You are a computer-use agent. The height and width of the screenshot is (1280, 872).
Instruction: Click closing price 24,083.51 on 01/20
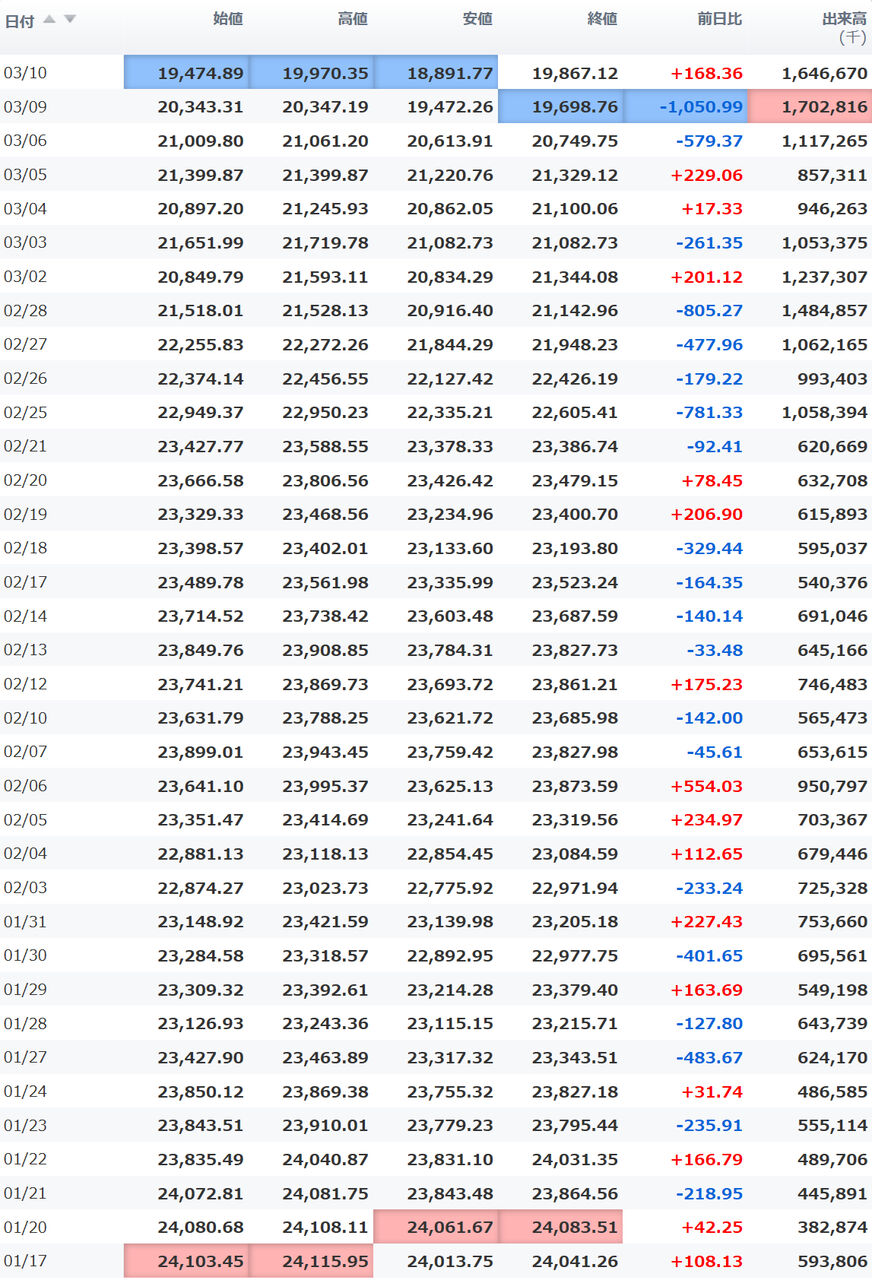(560, 1227)
